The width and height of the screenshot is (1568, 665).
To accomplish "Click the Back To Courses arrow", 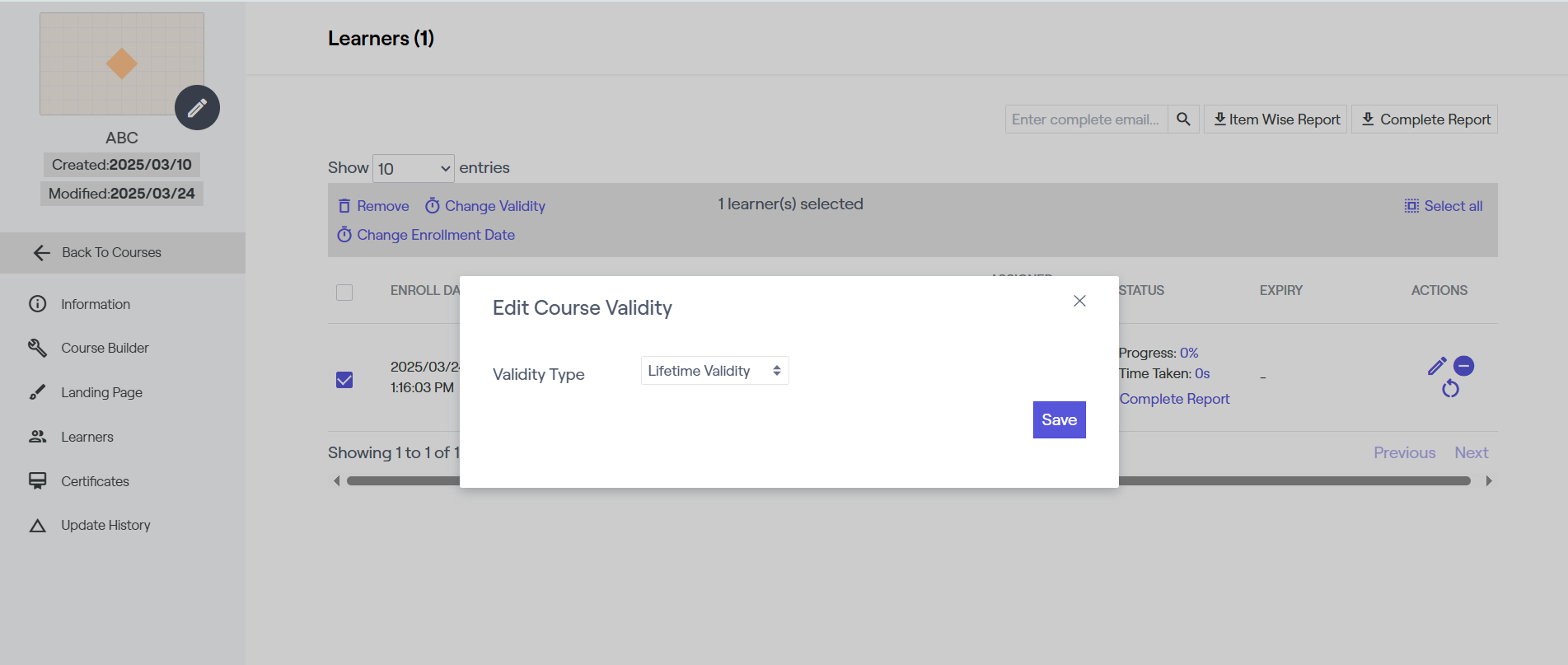I will pos(42,253).
